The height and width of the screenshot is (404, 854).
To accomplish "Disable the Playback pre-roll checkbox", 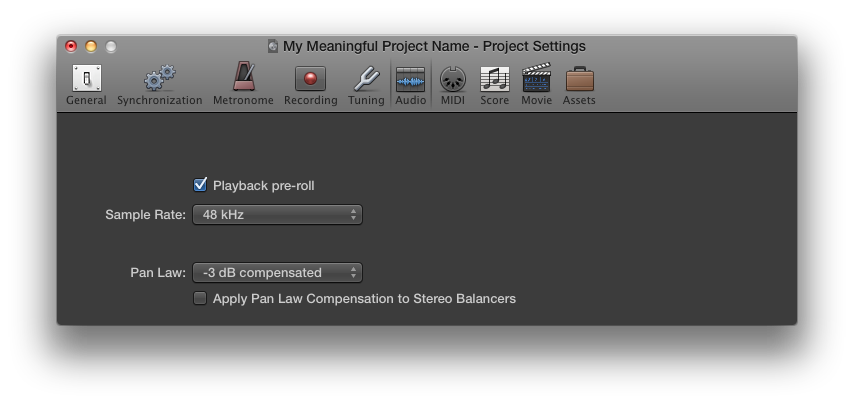I will click(200, 185).
